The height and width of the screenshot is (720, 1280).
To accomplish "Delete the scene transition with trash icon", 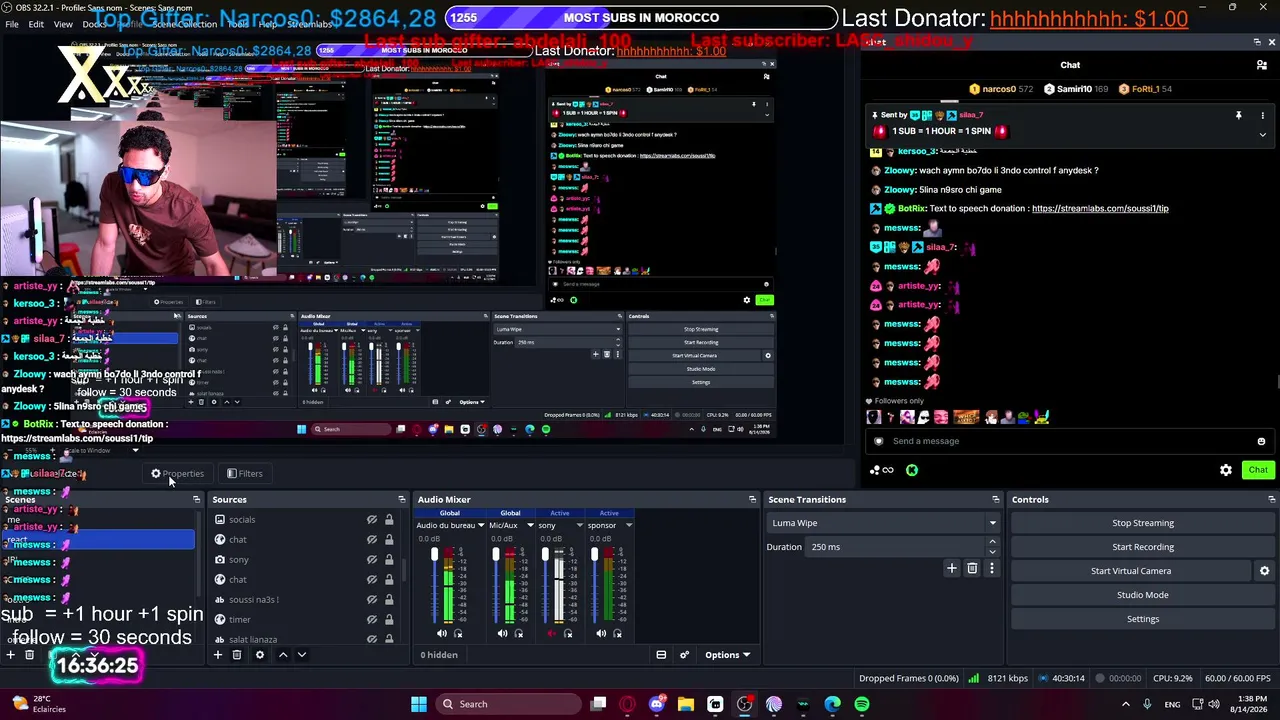I will 972,568.
